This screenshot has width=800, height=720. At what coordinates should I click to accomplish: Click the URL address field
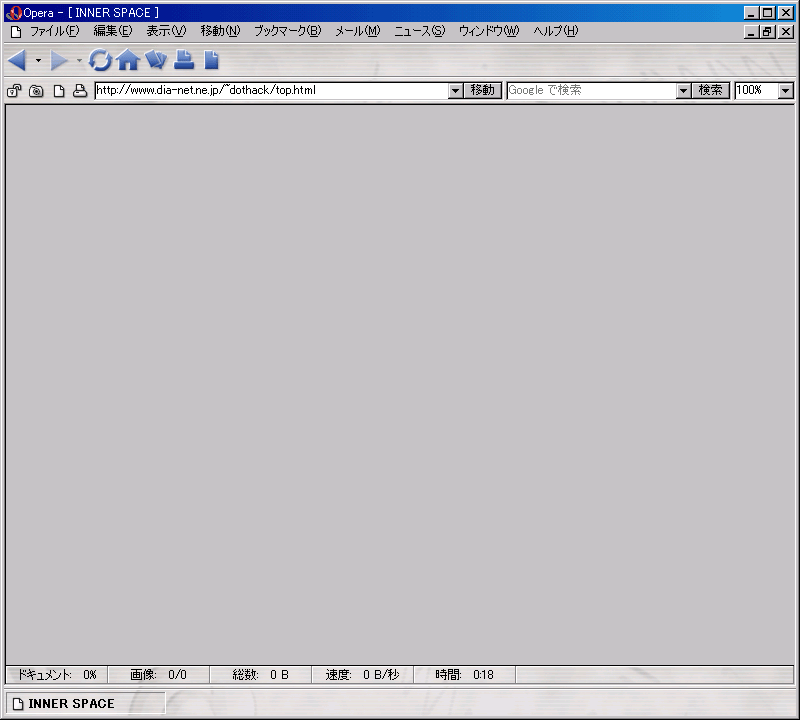pos(272,90)
